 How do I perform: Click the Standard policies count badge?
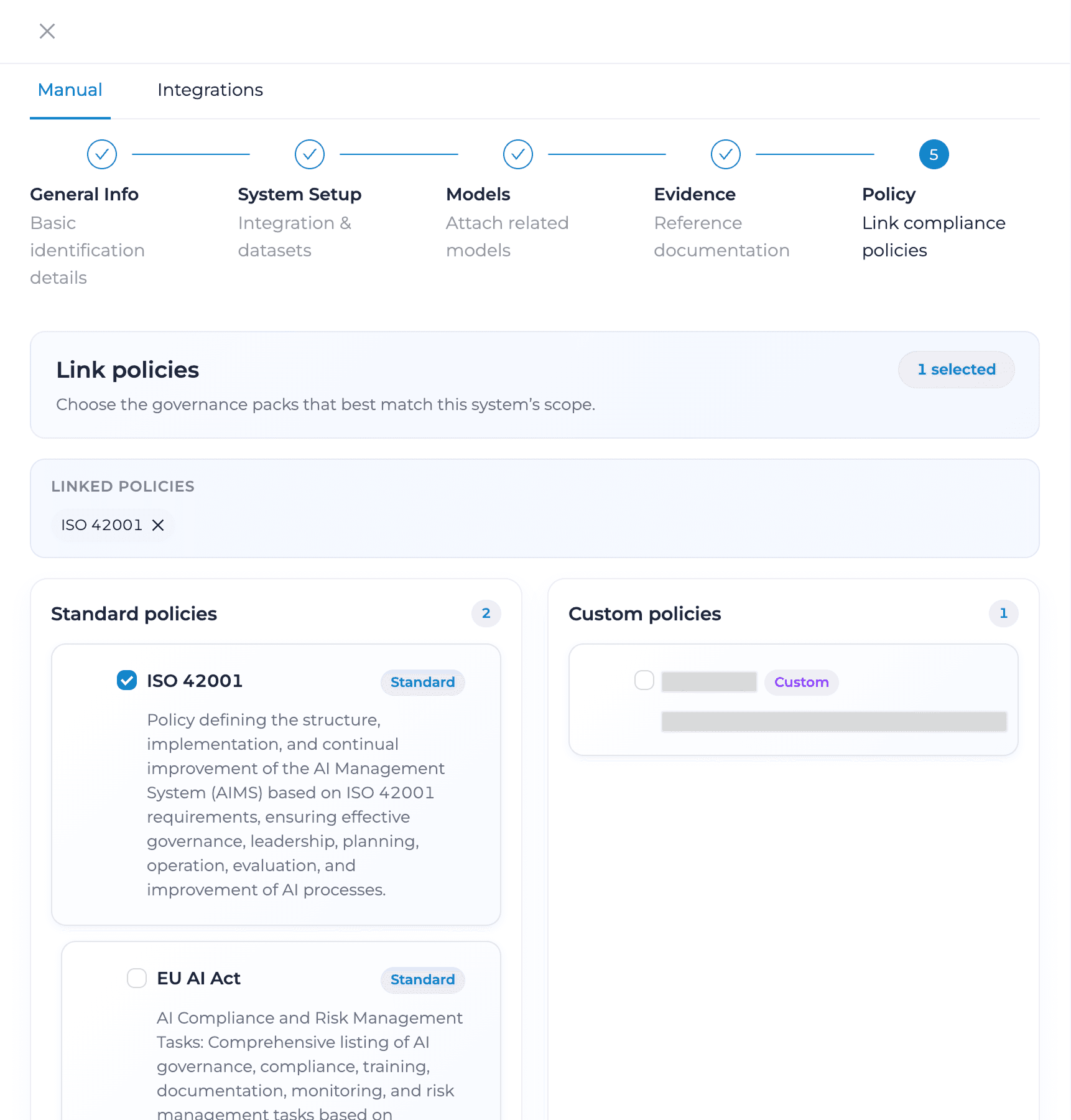pos(486,614)
